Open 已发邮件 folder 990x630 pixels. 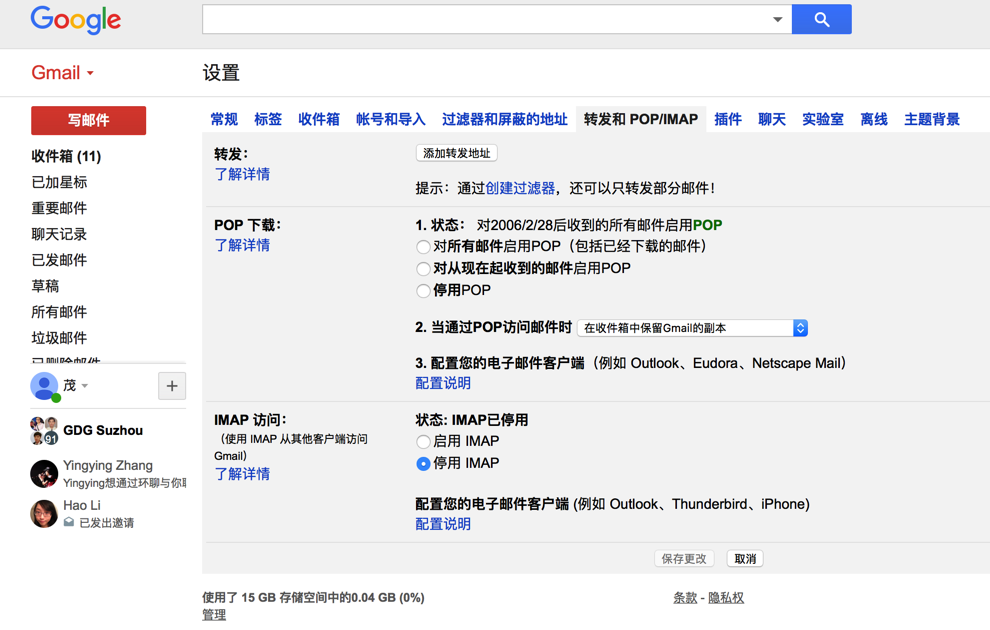(59, 259)
